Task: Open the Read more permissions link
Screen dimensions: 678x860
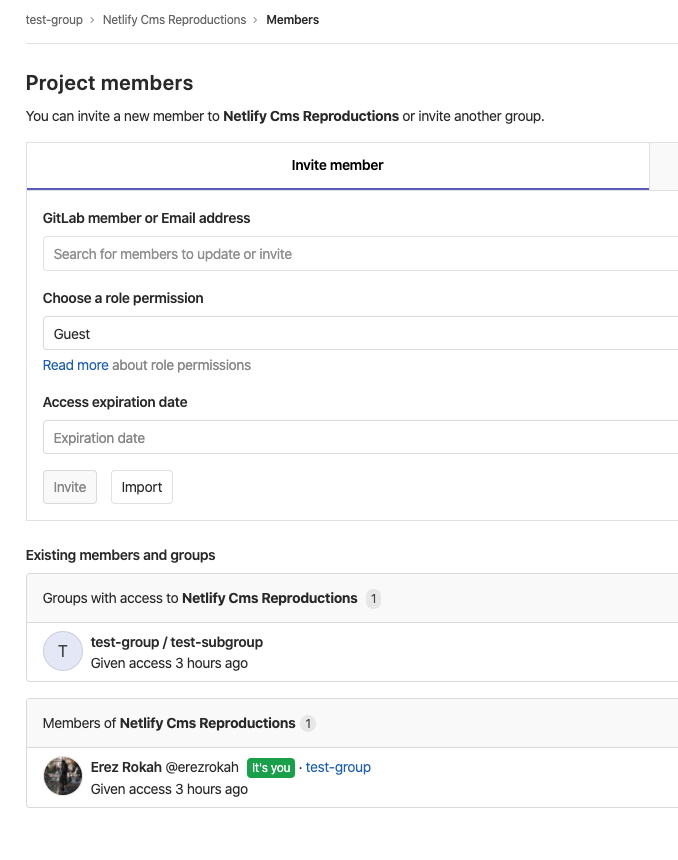Action: point(76,365)
